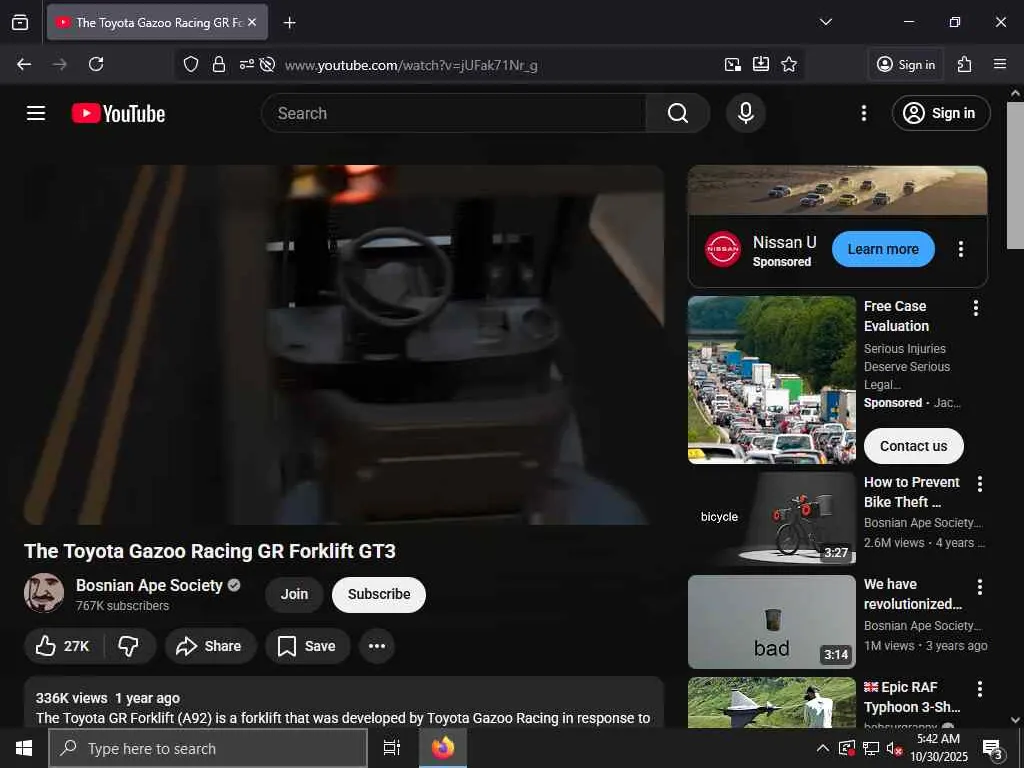1024x768 pixels.
Task: Click the Bosnian Ape Society channel name
Action: click(x=149, y=585)
